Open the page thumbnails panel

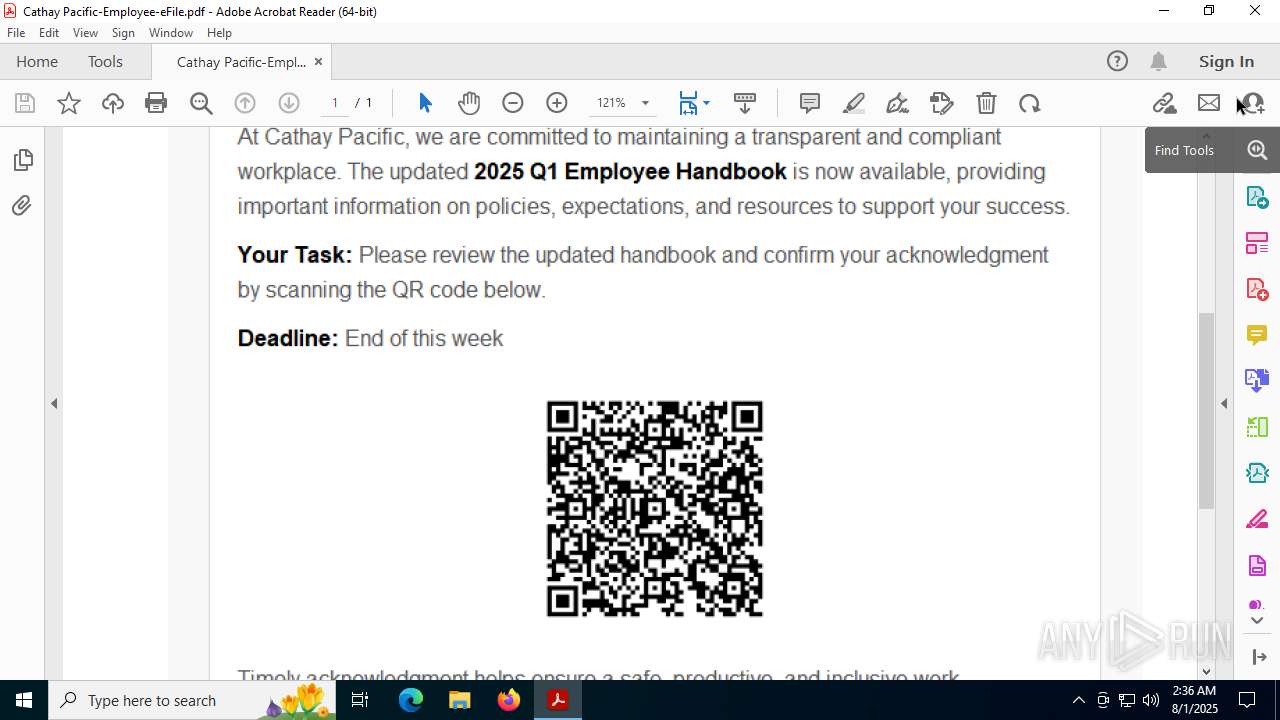click(x=22, y=160)
